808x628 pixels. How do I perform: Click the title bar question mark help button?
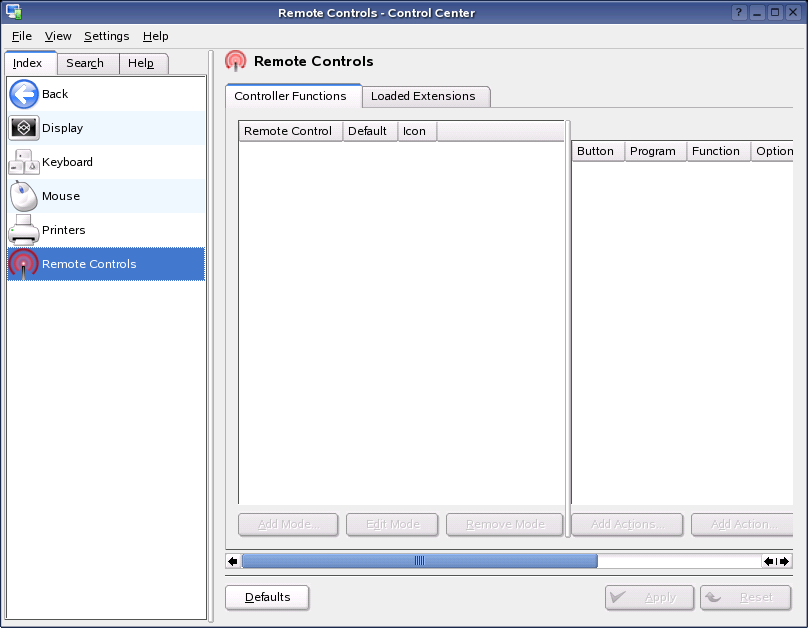739,12
